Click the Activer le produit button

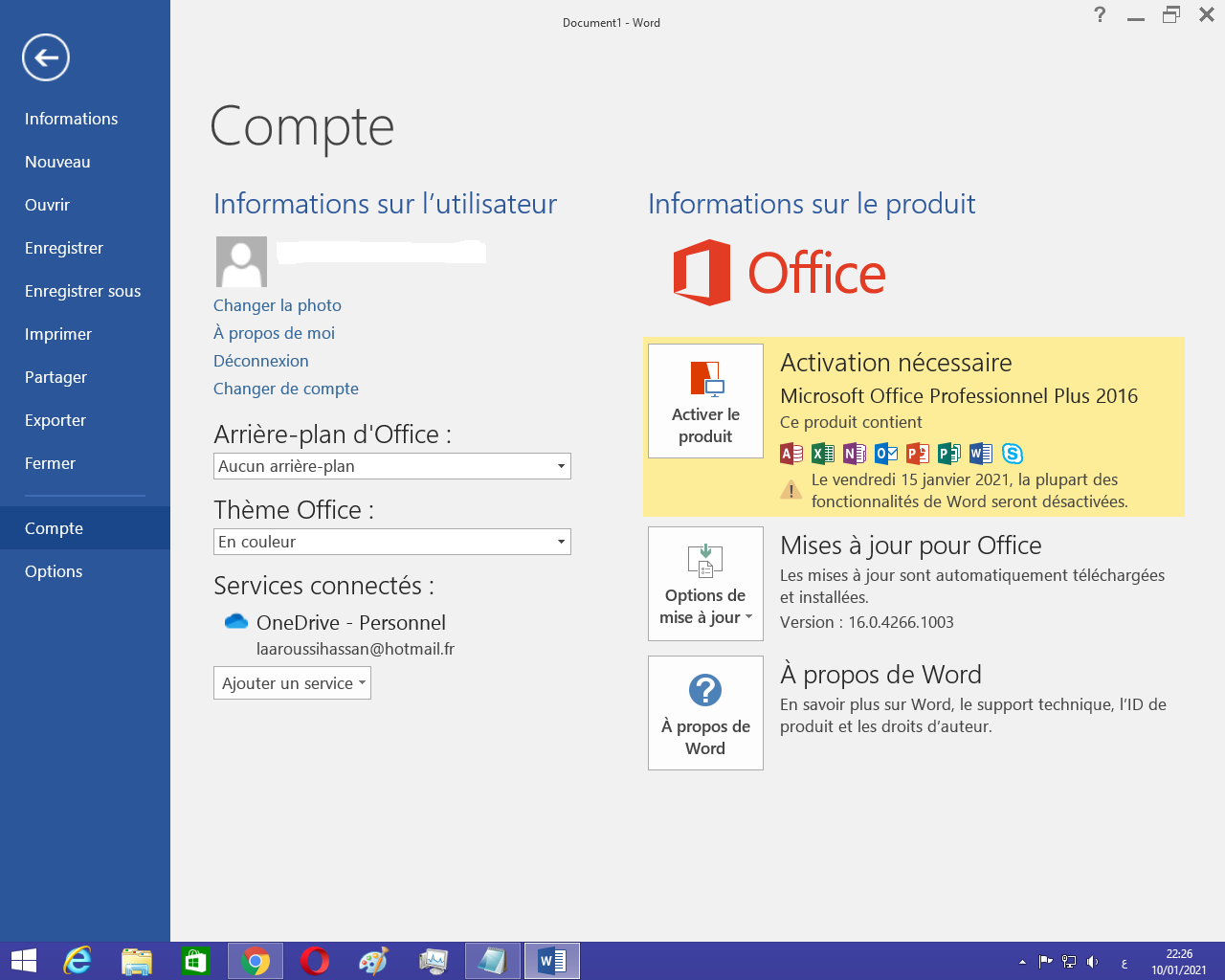click(705, 401)
